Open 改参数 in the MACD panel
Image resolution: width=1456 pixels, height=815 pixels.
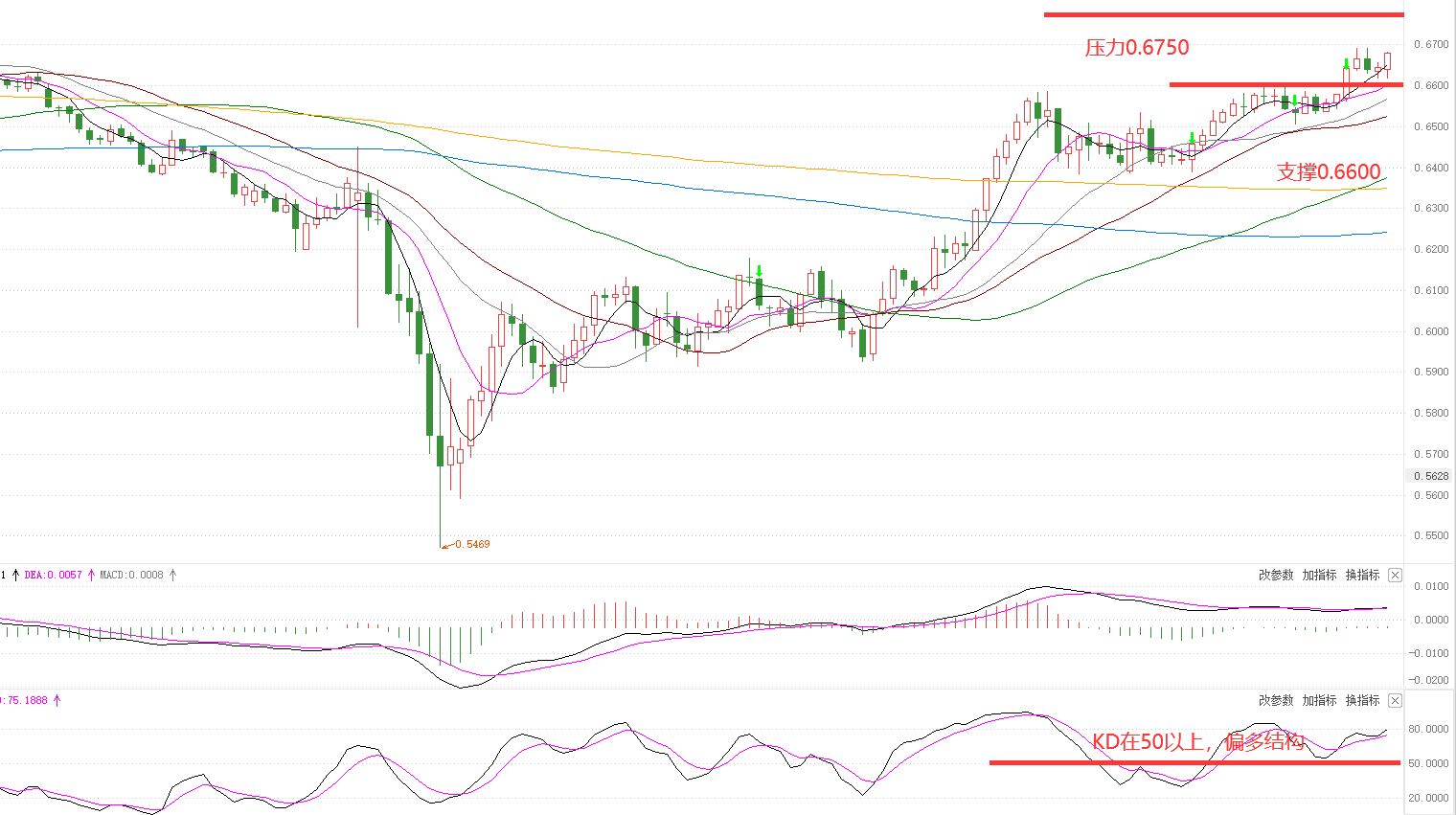pos(1276,575)
